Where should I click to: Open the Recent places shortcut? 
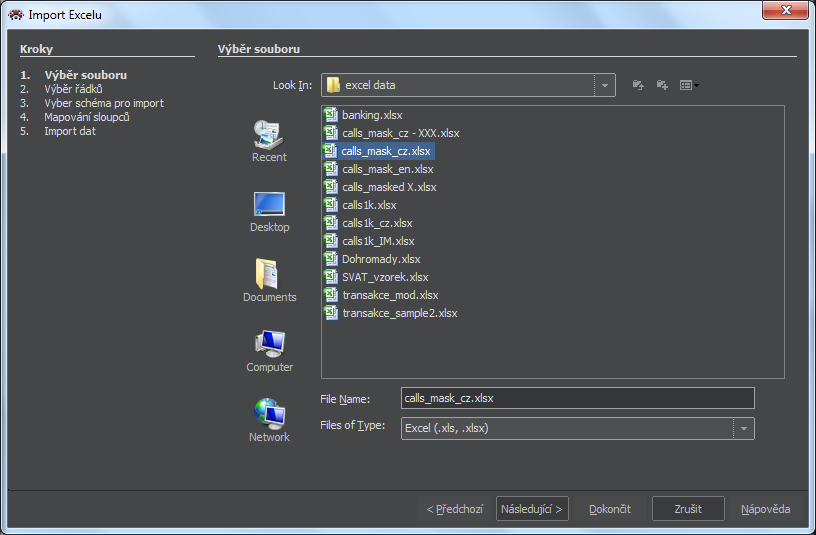pos(269,141)
